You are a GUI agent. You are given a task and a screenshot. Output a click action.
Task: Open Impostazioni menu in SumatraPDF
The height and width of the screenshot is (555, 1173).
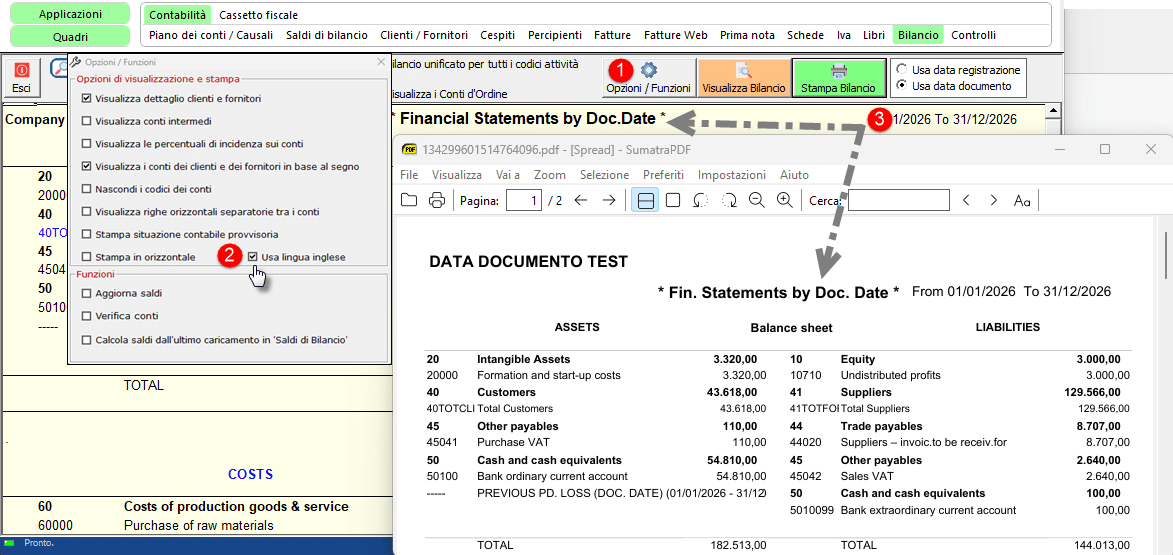732,175
